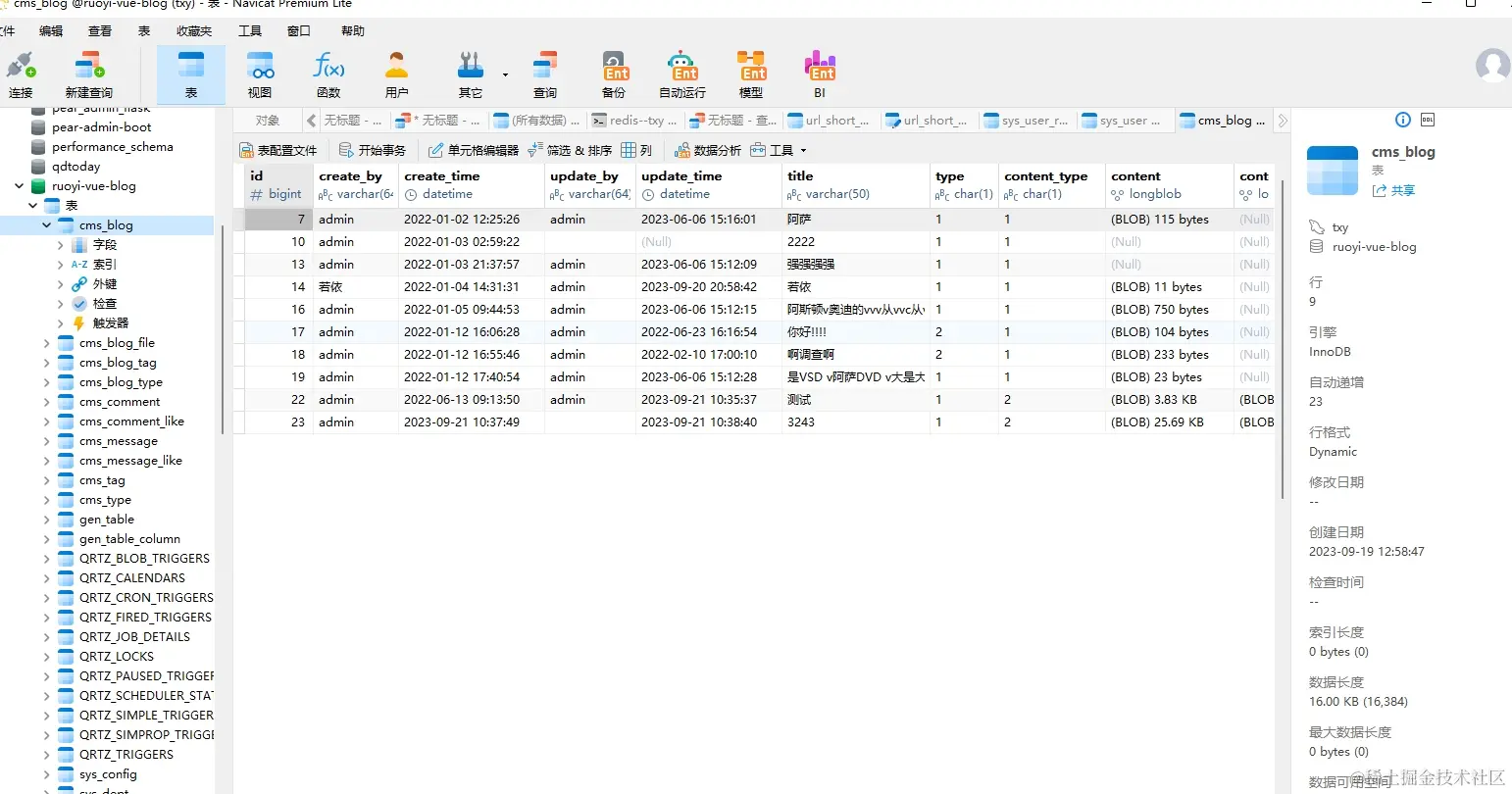Open the 其它 dropdown arrow

click(506, 74)
